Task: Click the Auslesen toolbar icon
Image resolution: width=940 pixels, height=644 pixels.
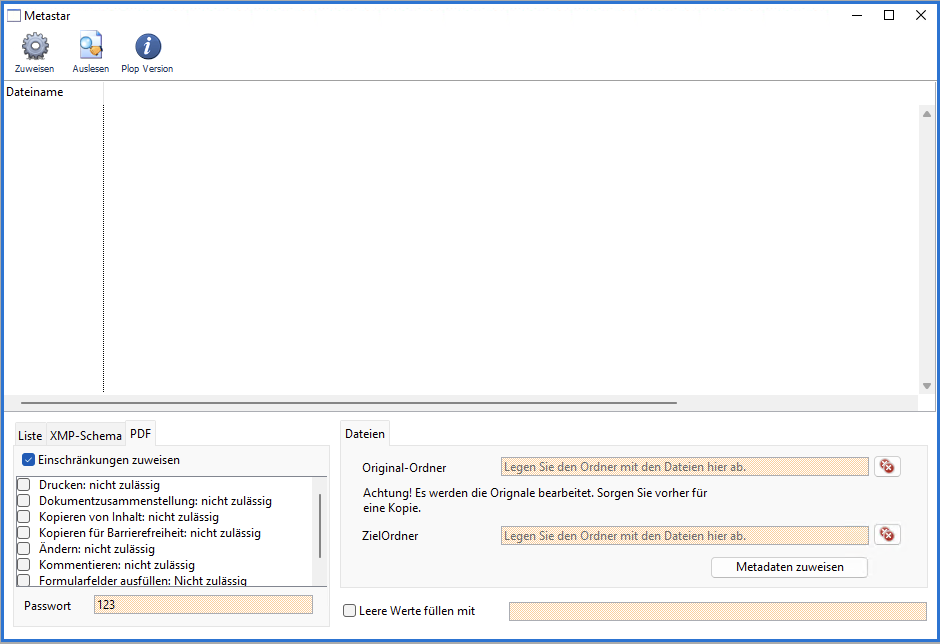Action: coord(91,47)
